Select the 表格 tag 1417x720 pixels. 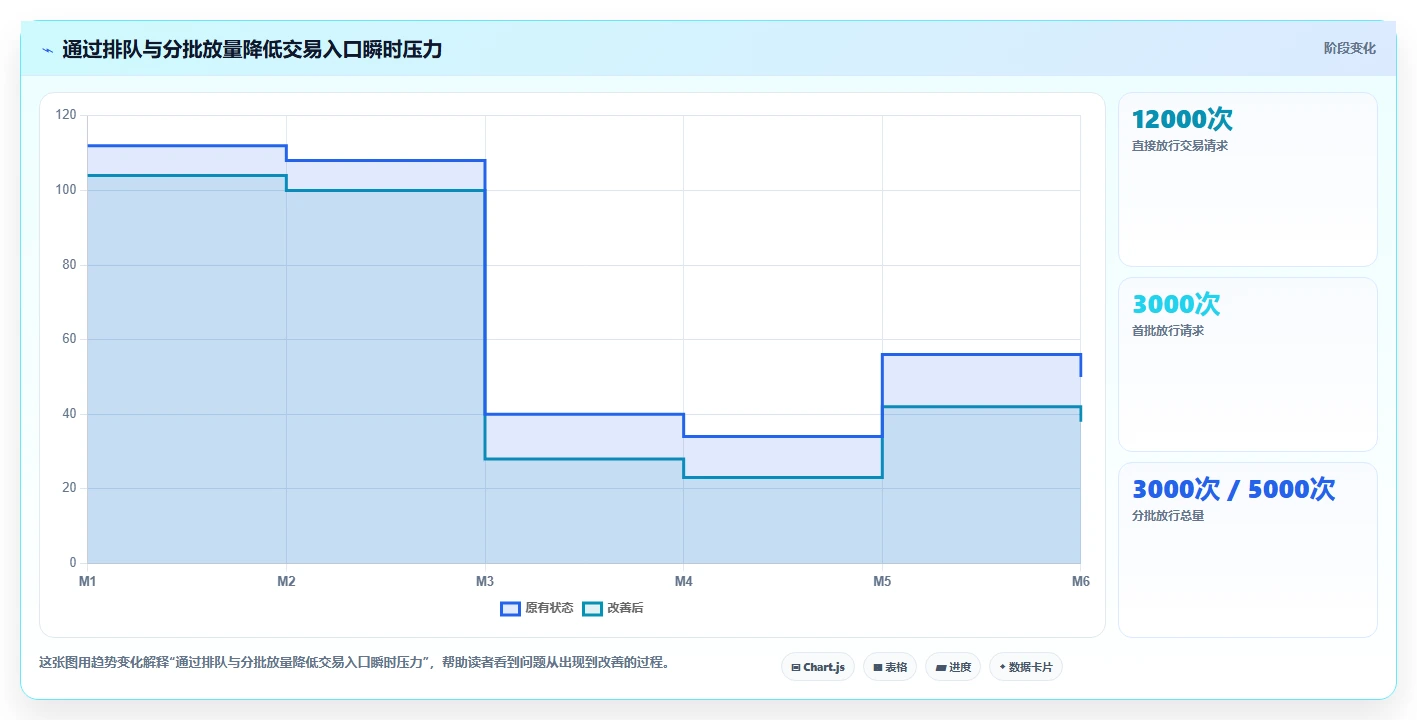890,667
